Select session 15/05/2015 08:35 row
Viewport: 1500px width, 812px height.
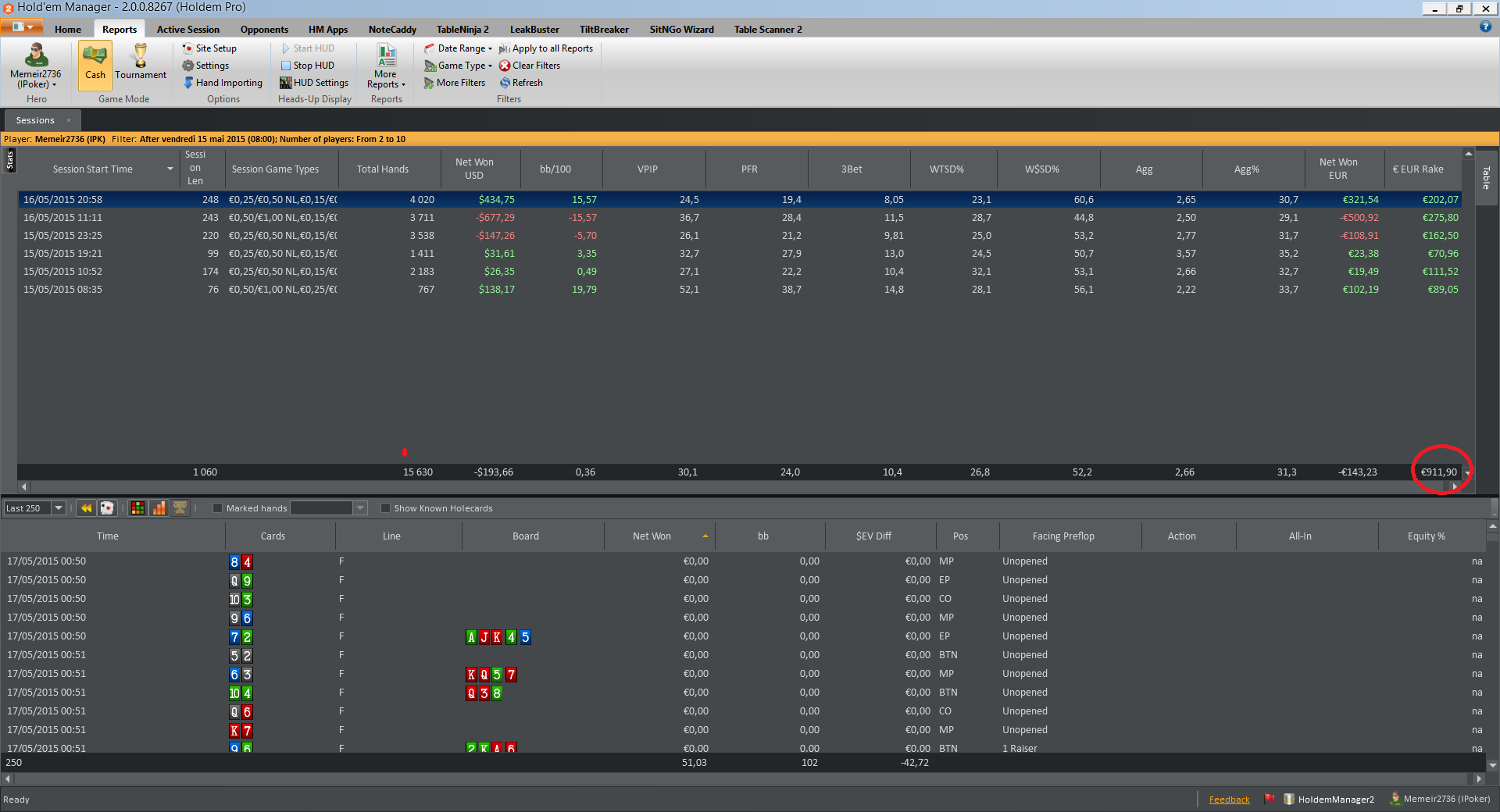pyautogui.click(x=741, y=290)
